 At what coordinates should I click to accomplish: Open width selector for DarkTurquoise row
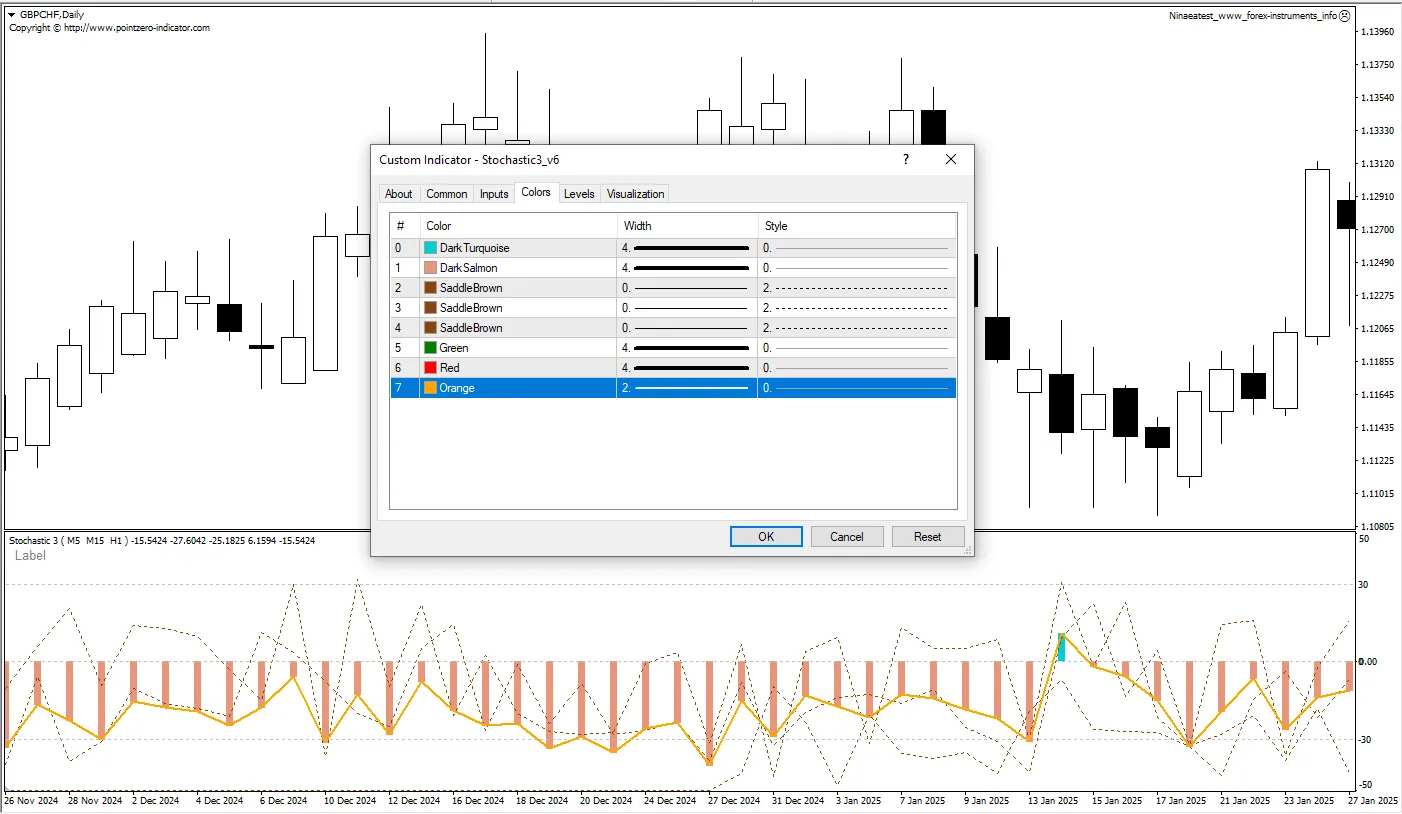(687, 248)
